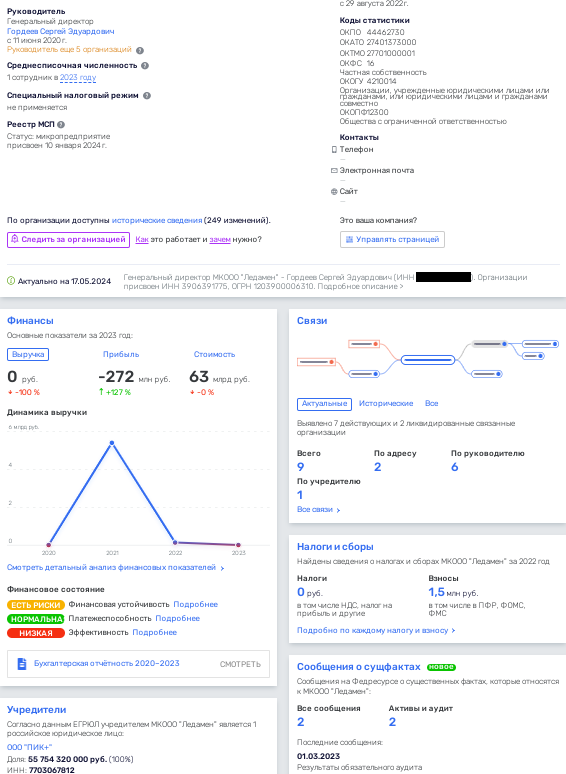The height and width of the screenshot is (774, 566).
Task: Open исторические сведения link
Action: click(x=157, y=221)
